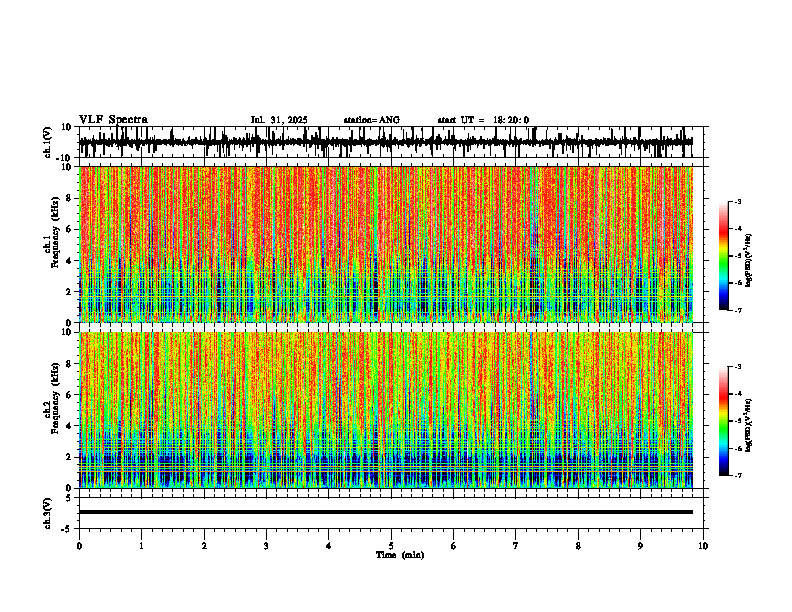Click the '2' tick label on time axis

(x=204, y=546)
